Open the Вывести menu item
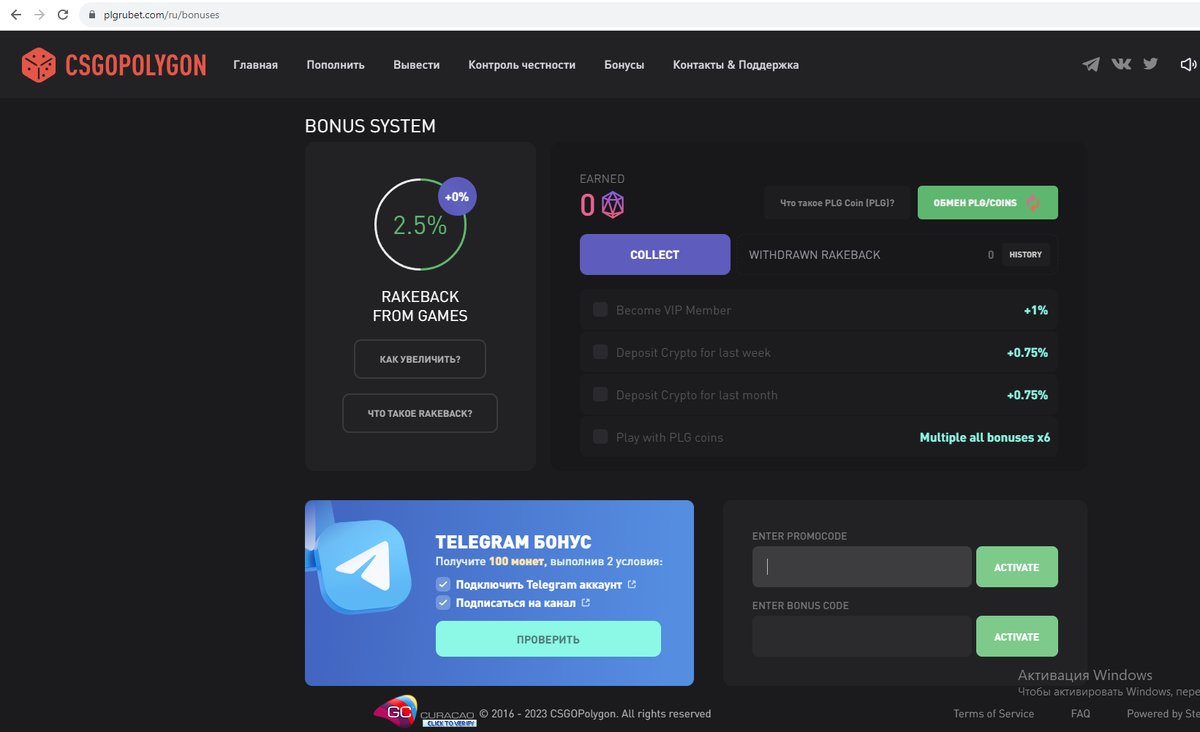Image resolution: width=1200 pixels, height=732 pixels. pos(417,65)
